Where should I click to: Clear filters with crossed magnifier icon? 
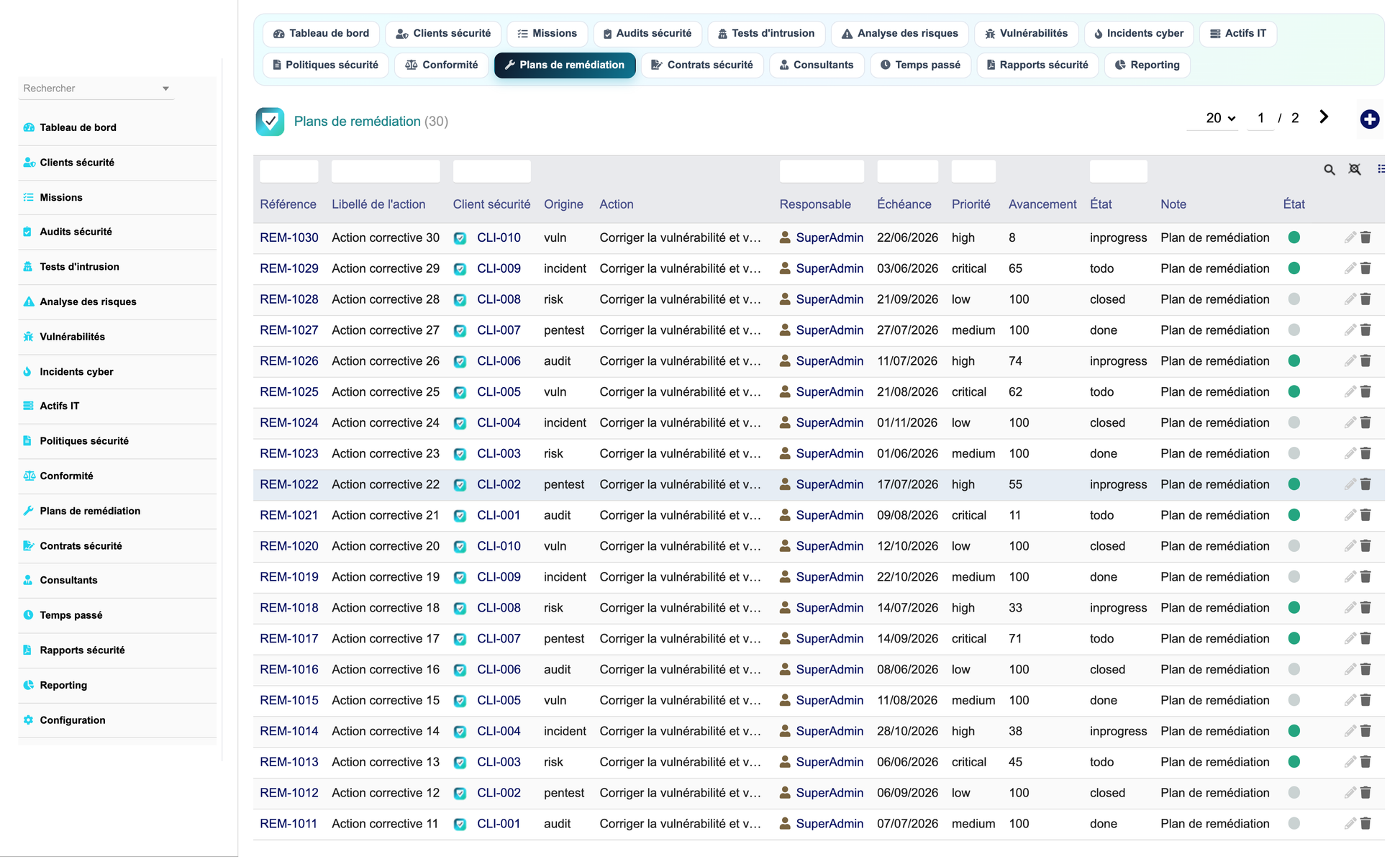(x=1355, y=169)
